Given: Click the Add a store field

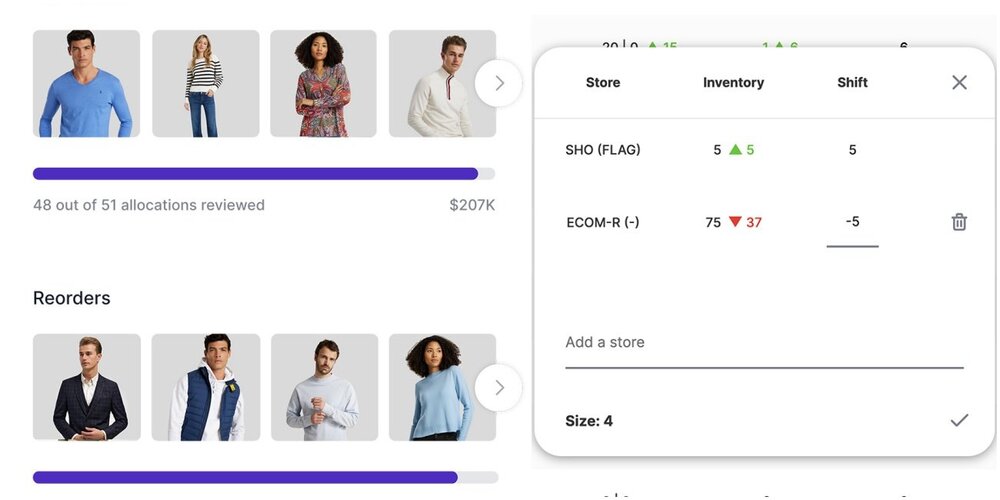Looking at the screenshot, I should click(764, 343).
